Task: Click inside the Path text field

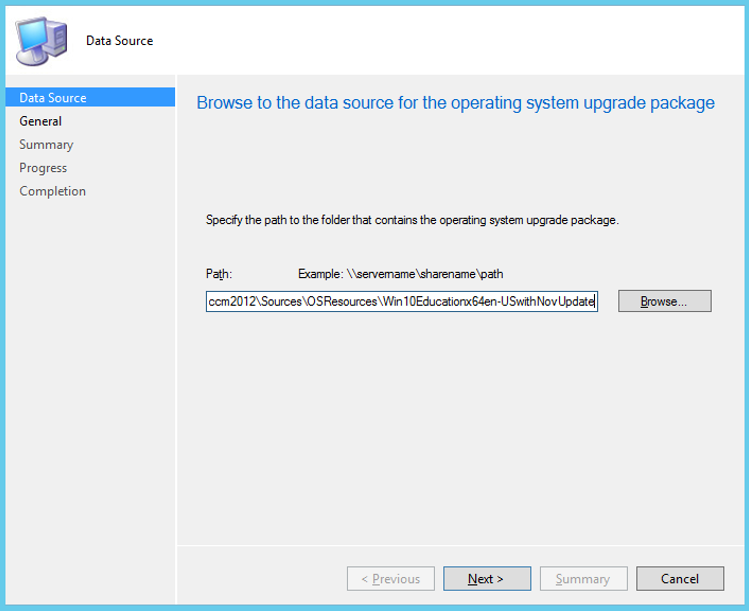Action: click(401, 301)
